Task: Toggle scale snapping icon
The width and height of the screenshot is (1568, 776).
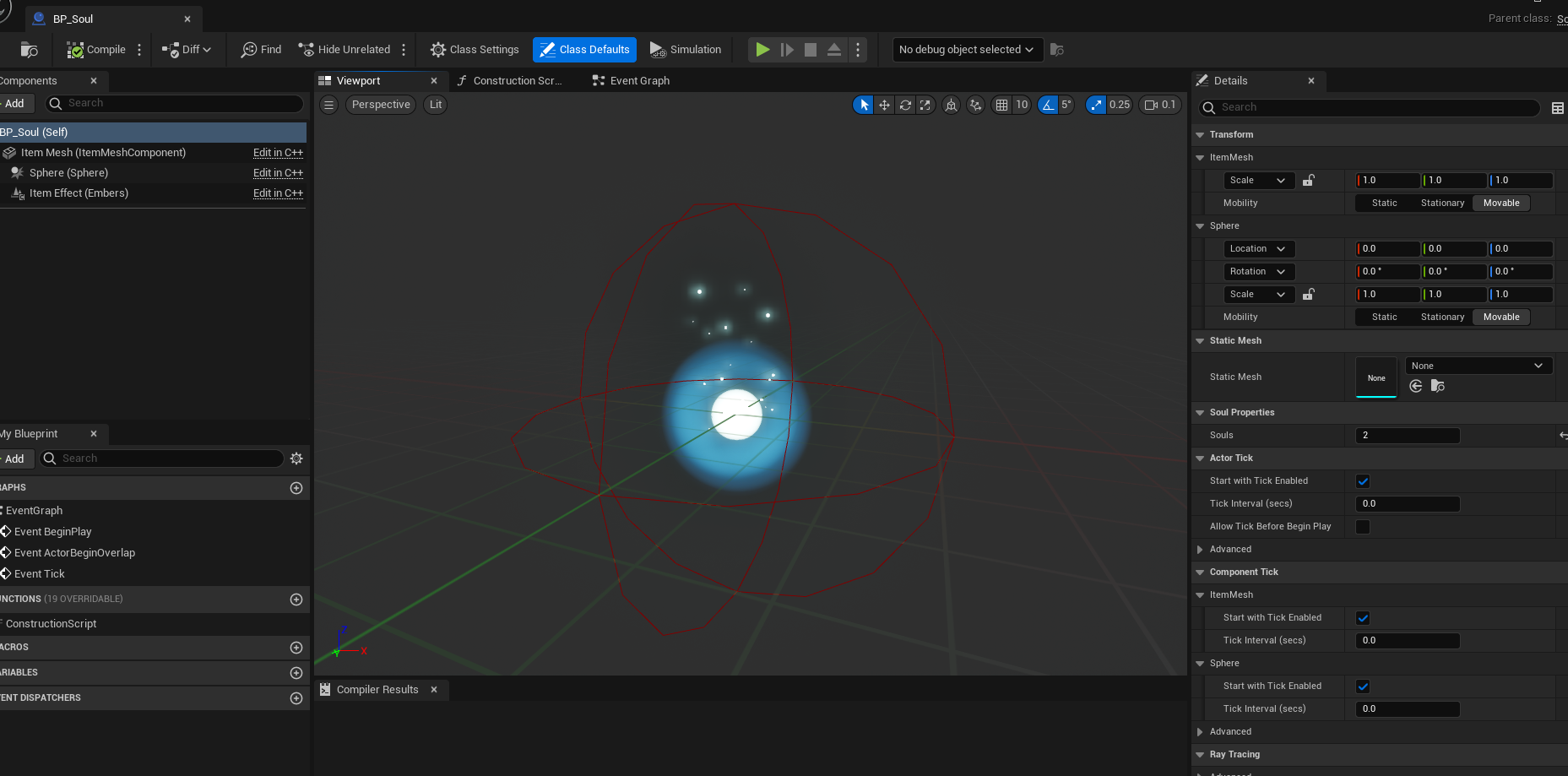Action: 1096,105
